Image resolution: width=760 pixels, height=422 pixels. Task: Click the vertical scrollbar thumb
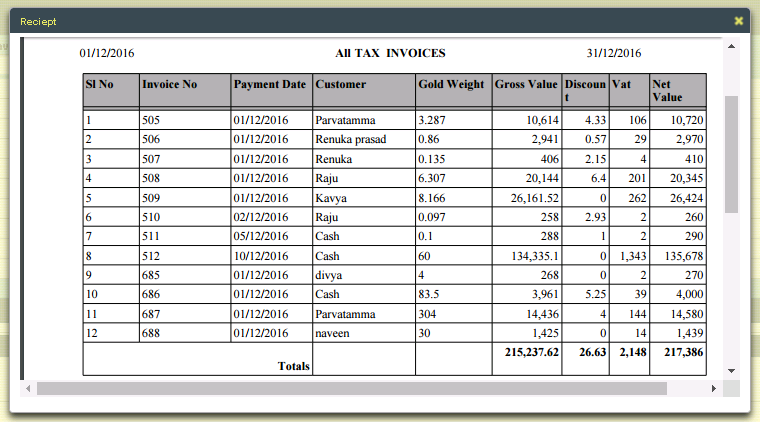[x=731, y=155]
